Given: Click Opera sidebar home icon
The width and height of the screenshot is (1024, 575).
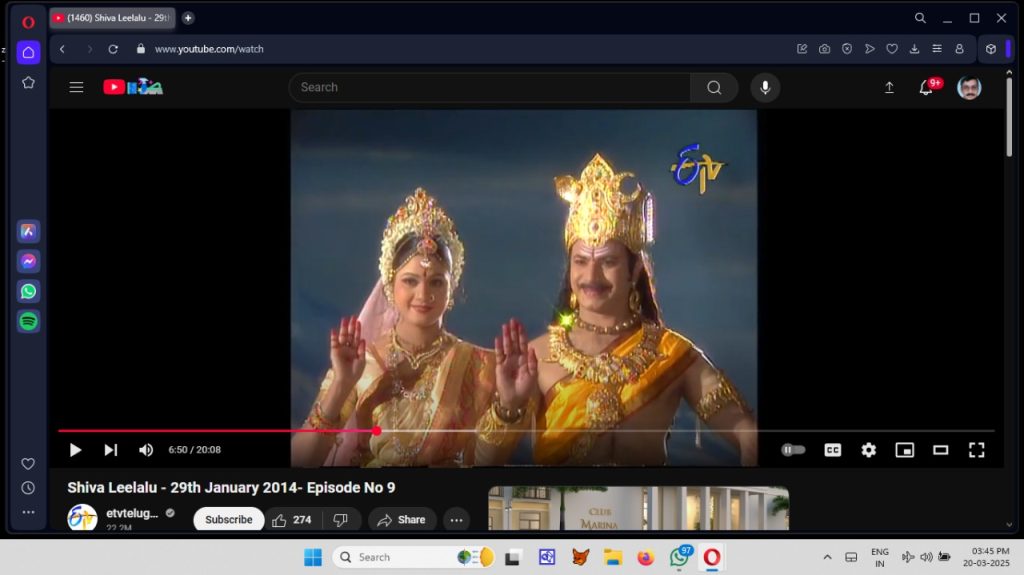Looking at the screenshot, I should 28,52.
